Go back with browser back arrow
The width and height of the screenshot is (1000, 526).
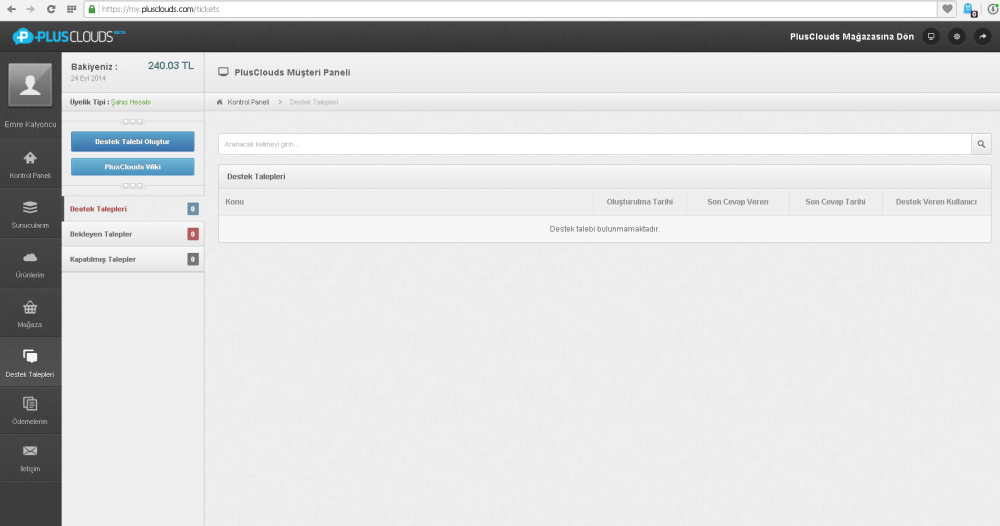11,9
